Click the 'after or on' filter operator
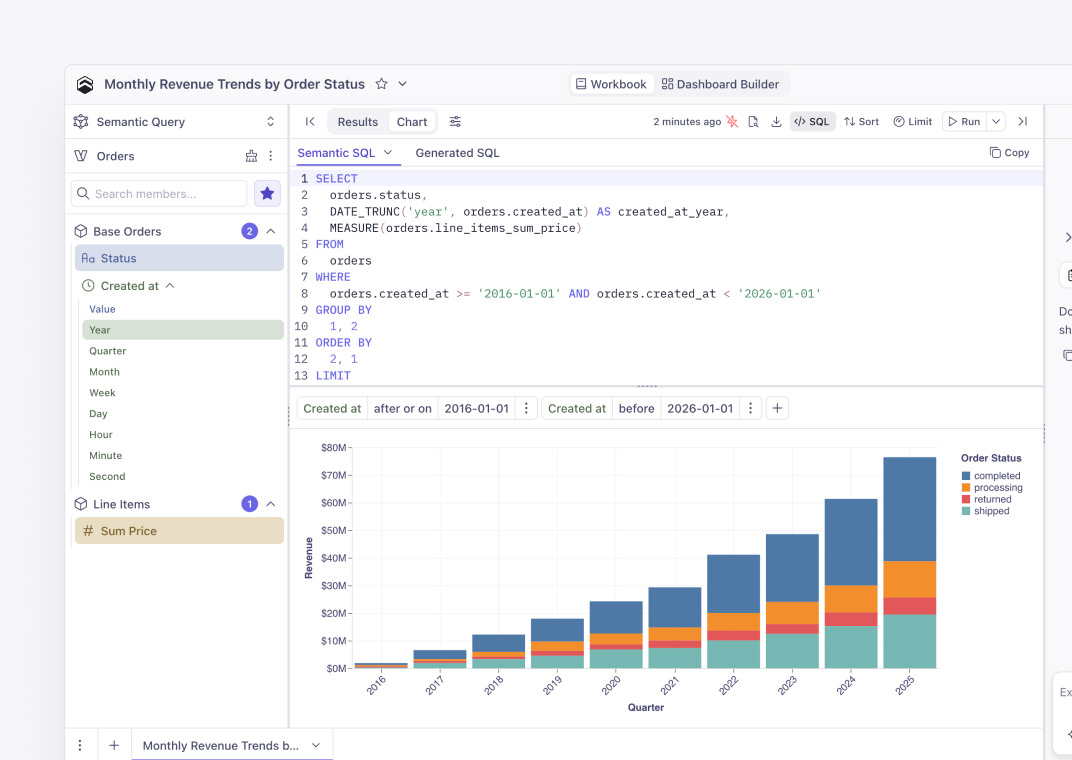Screen dimensions: 1072x760 tap(403, 409)
